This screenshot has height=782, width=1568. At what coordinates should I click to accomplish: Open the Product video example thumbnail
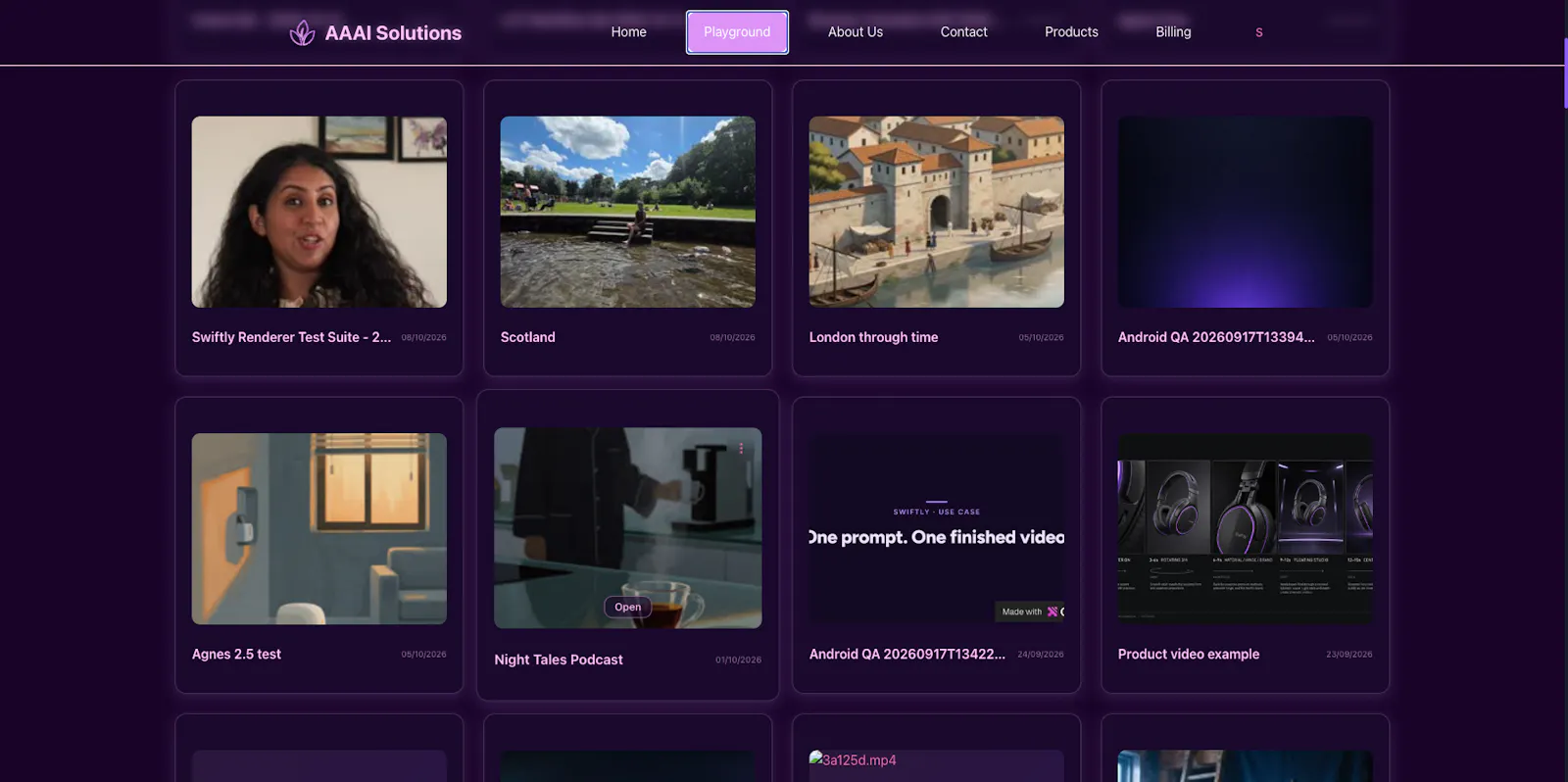(1246, 529)
